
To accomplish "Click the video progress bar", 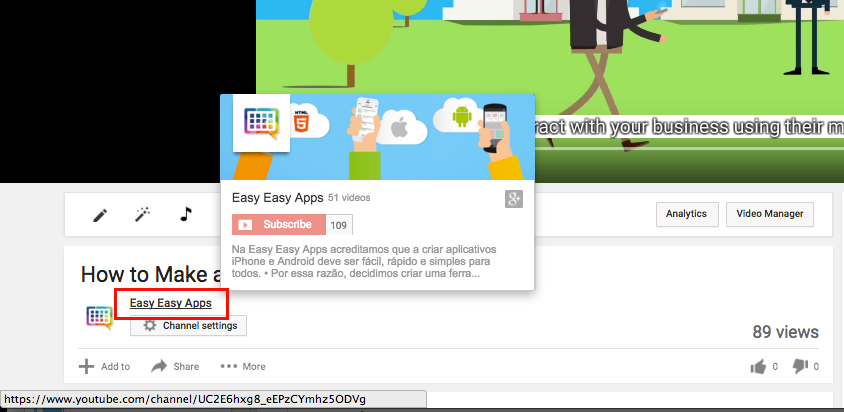I will coord(689,148).
